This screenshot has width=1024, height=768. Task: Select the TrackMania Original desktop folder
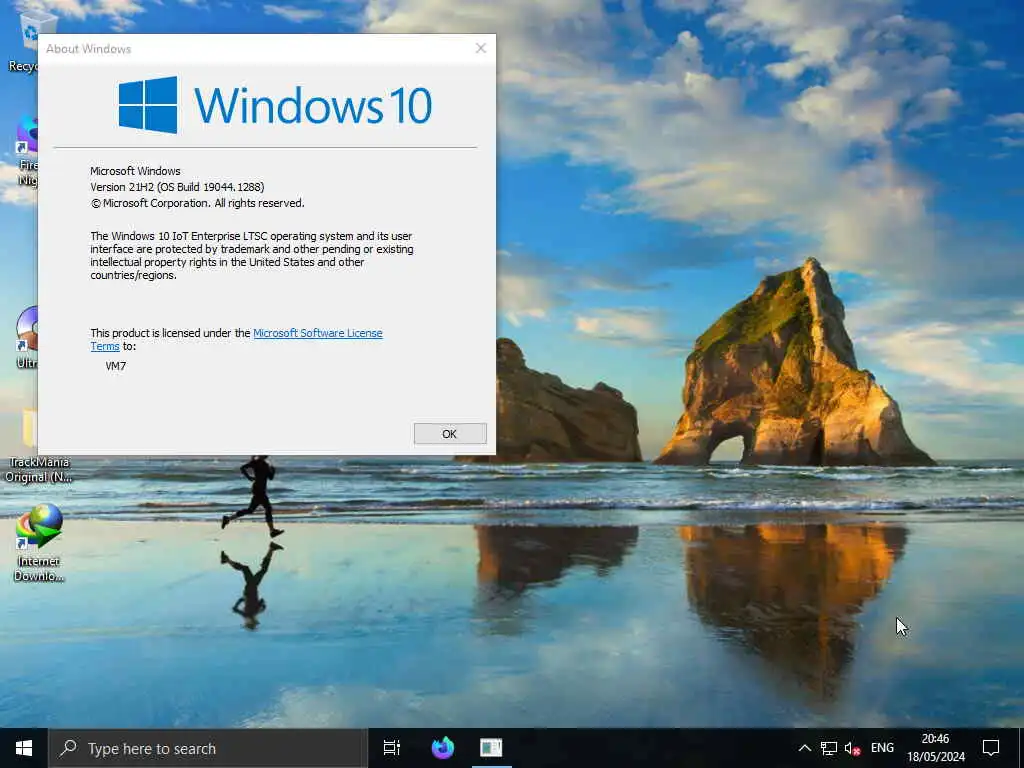point(39,447)
